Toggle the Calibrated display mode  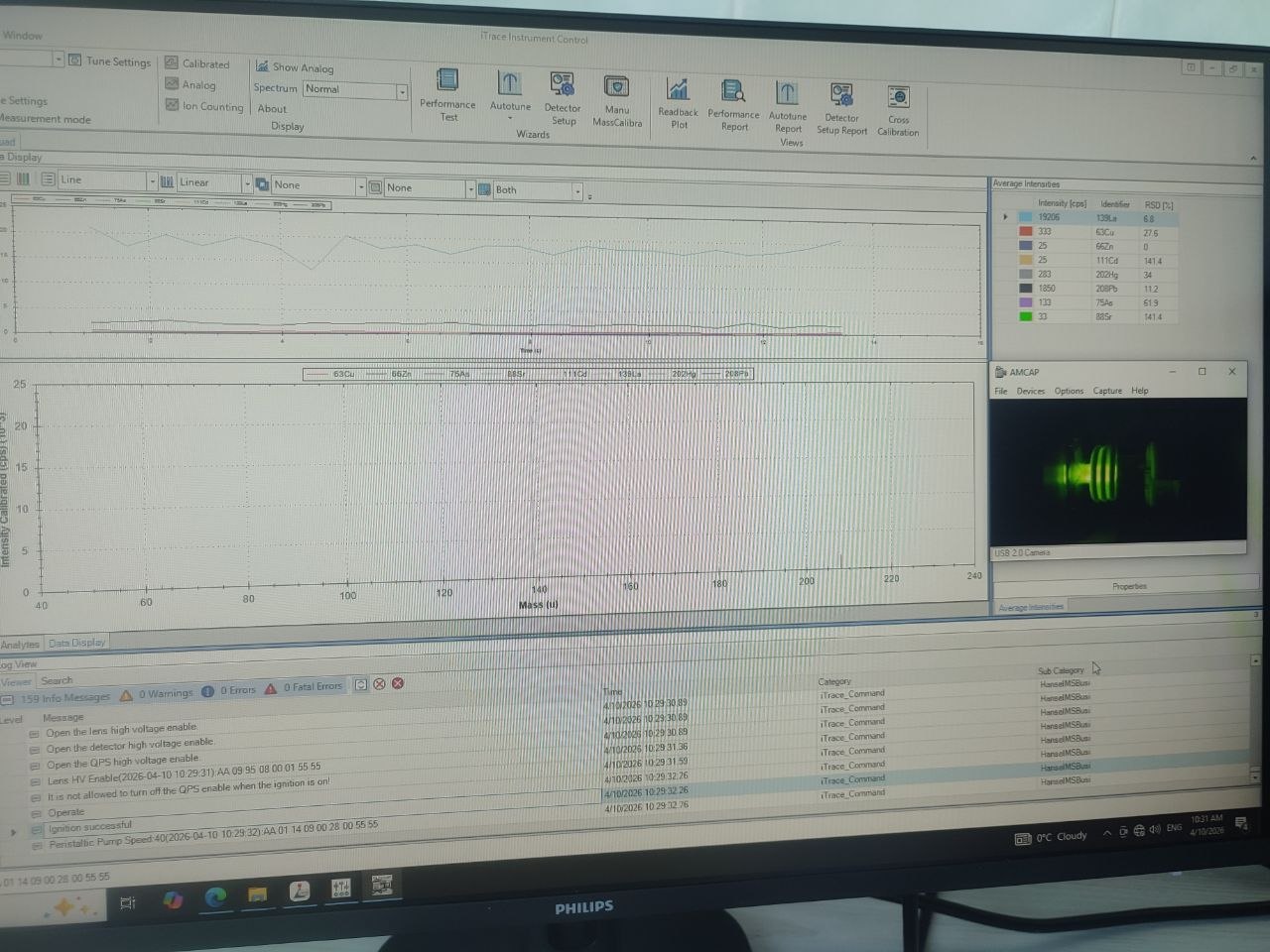click(x=196, y=63)
